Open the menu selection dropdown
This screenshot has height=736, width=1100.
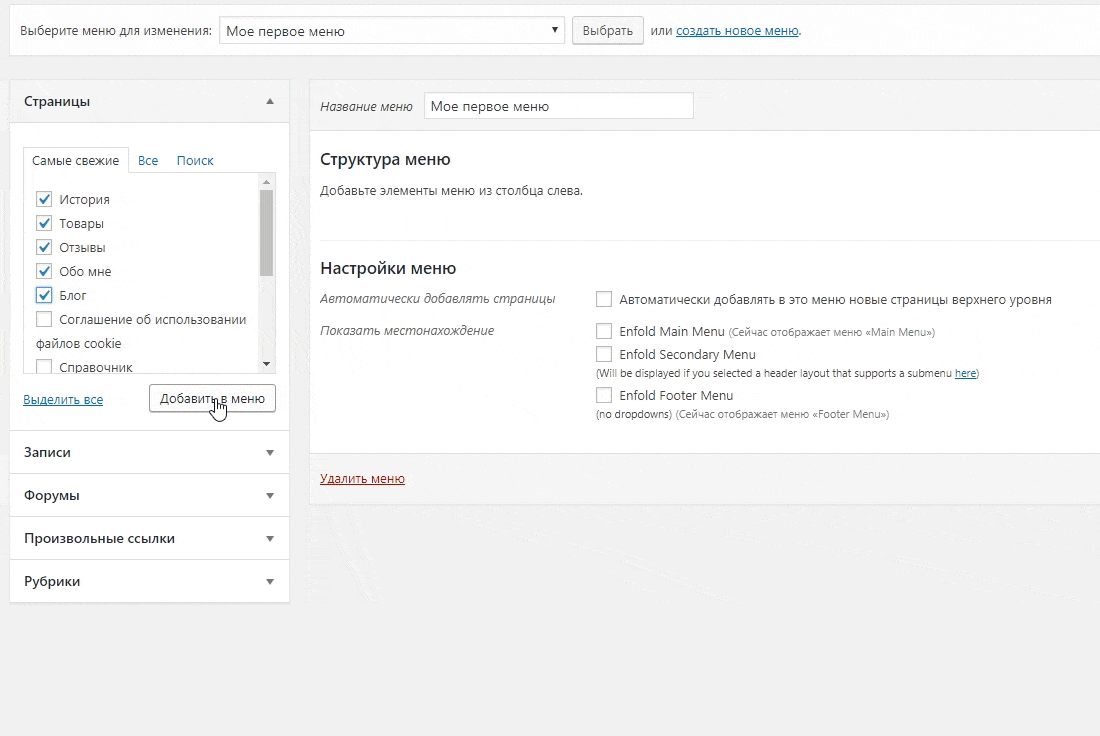(391, 31)
